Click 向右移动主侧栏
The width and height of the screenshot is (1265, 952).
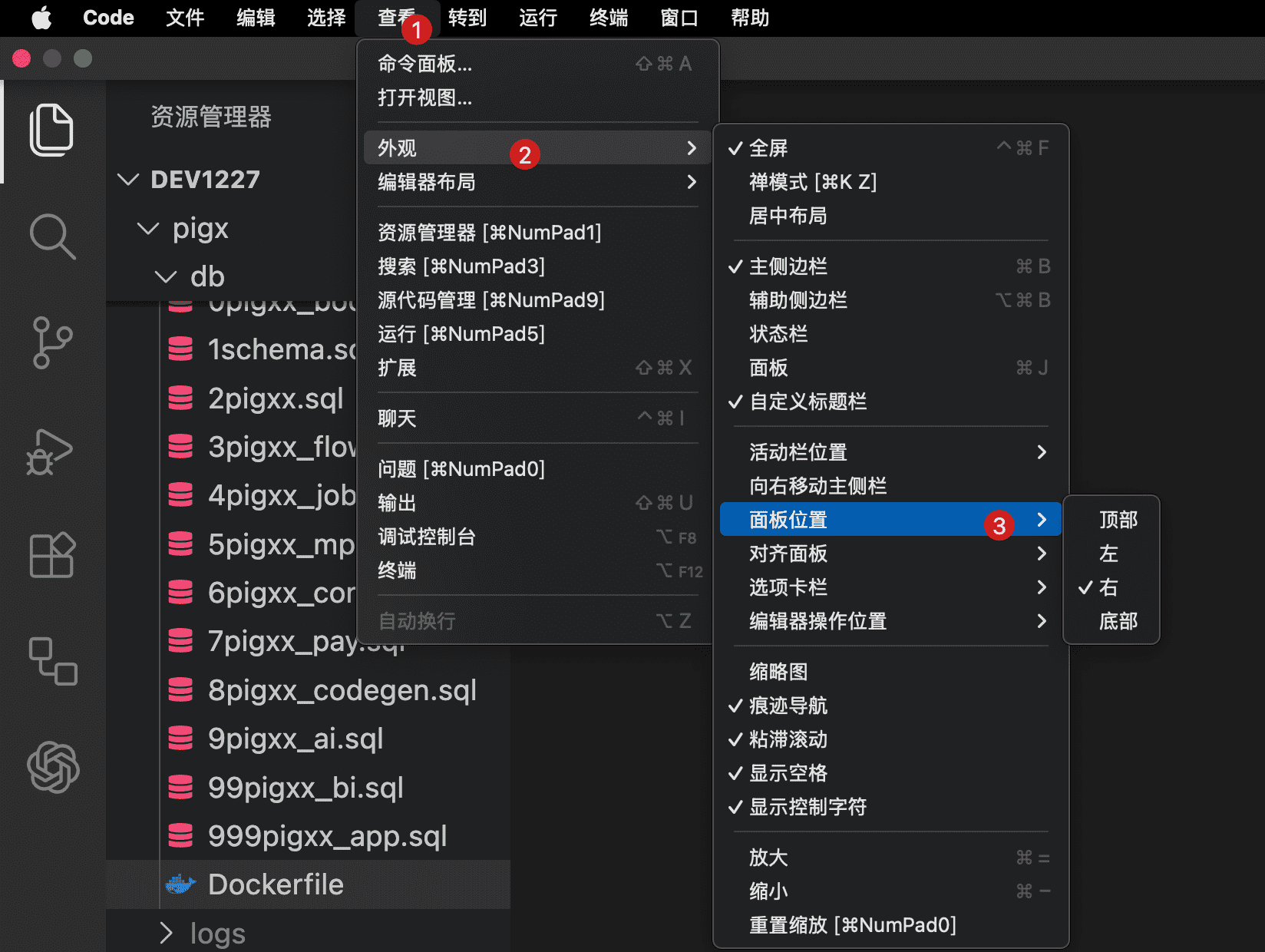click(x=817, y=486)
